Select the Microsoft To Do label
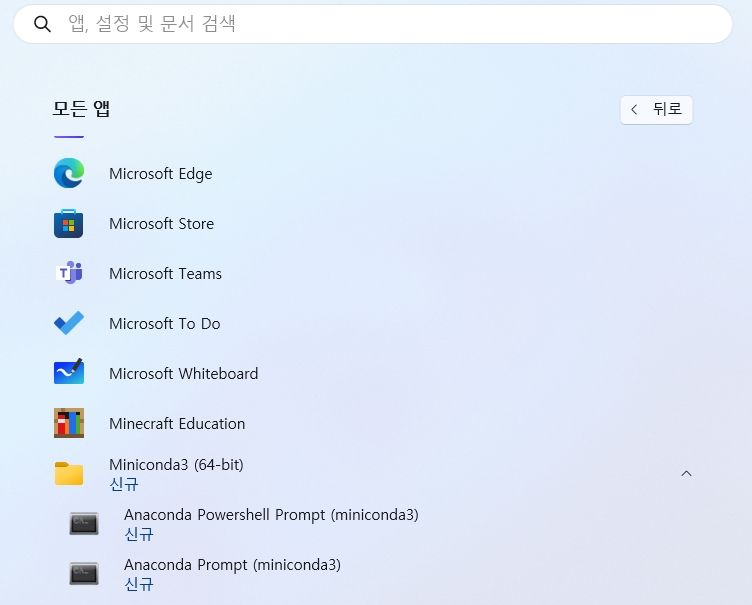This screenshot has width=752, height=605. pyautogui.click(x=164, y=323)
